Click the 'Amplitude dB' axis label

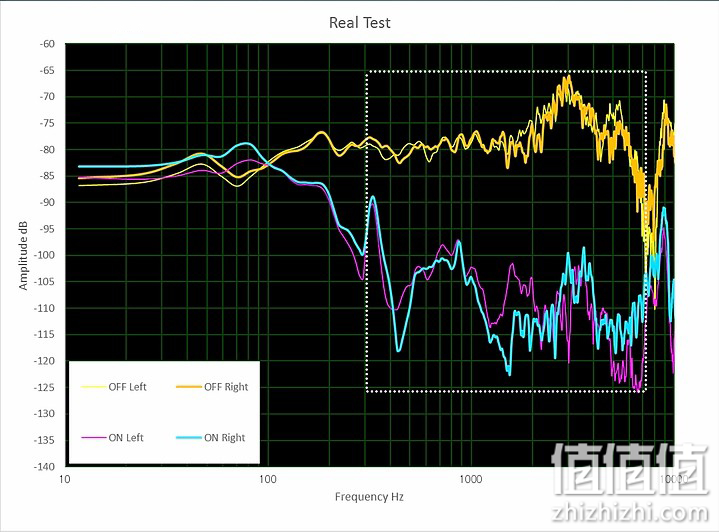tap(23, 255)
